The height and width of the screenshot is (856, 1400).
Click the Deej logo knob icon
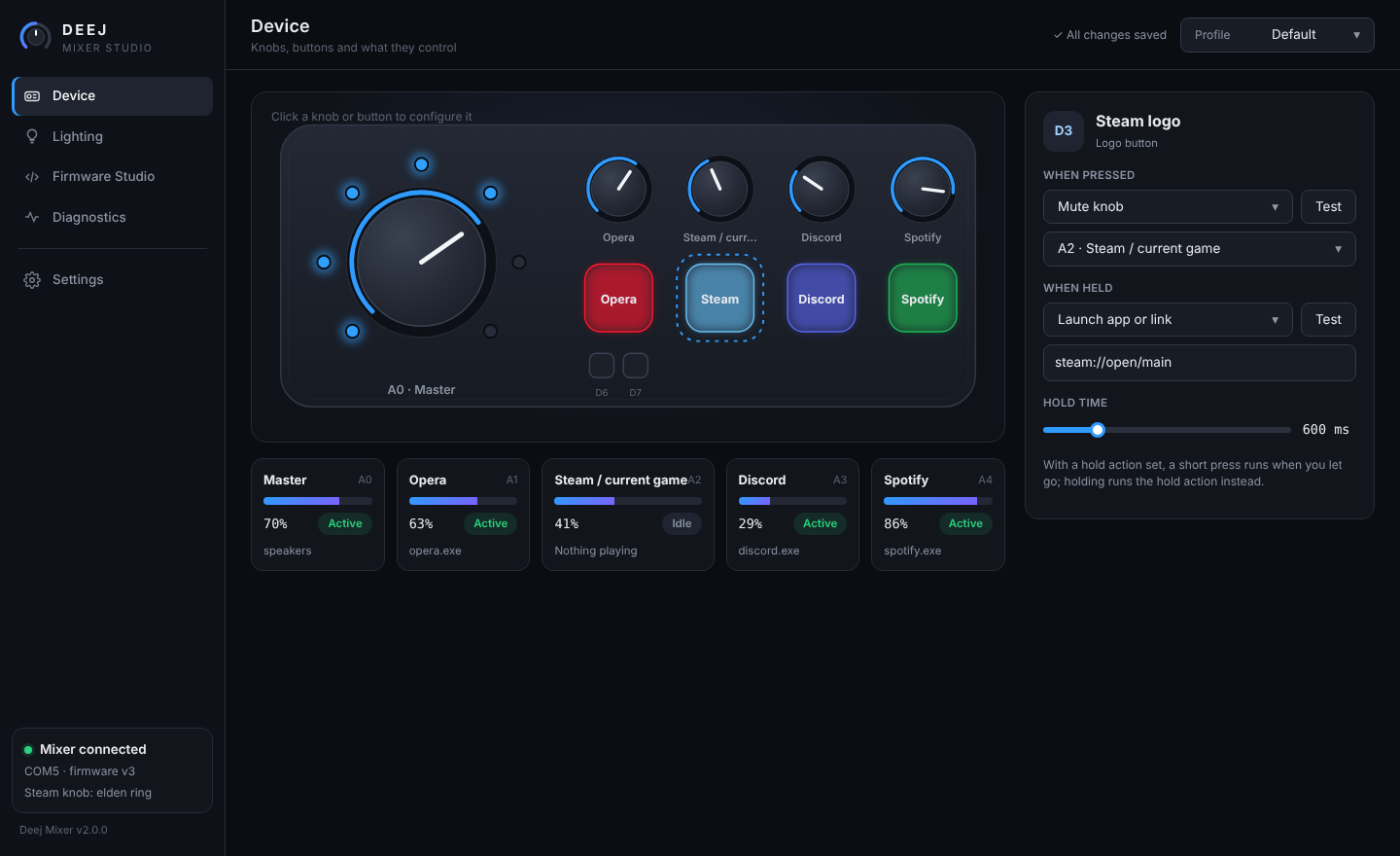[36, 37]
